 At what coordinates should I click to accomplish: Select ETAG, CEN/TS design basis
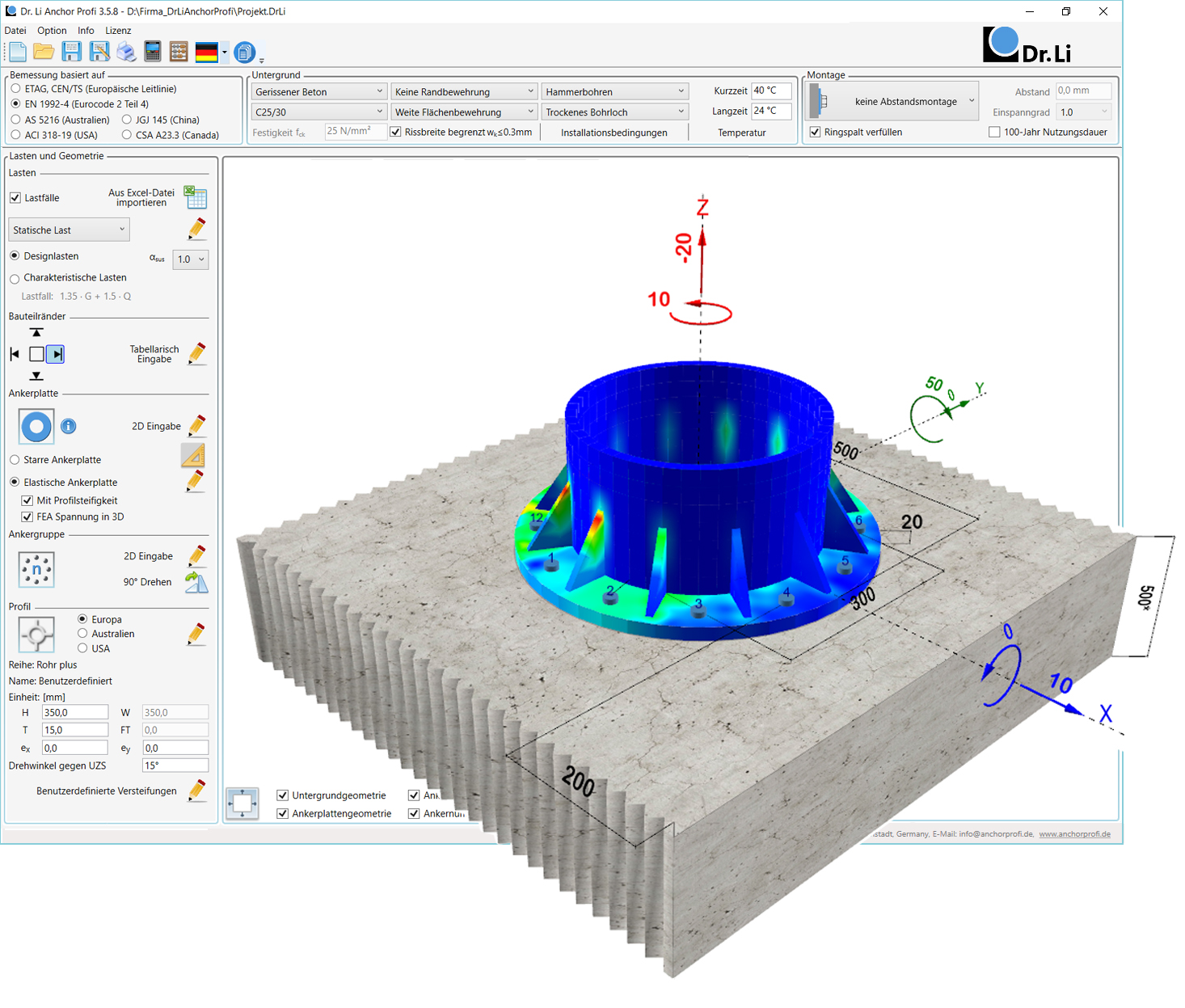(16, 89)
